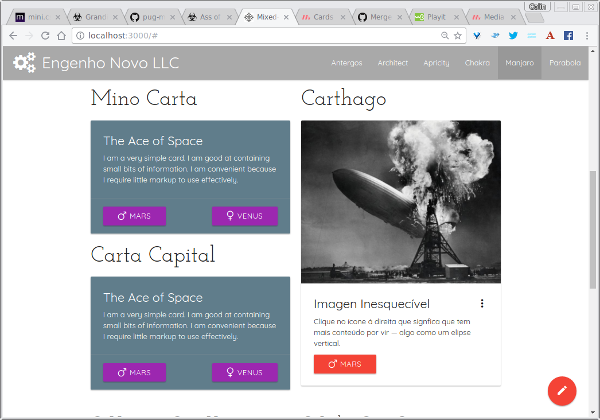The height and width of the screenshot is (420, 600).
Task: Open the Architect navigation link
Action: 393,63
